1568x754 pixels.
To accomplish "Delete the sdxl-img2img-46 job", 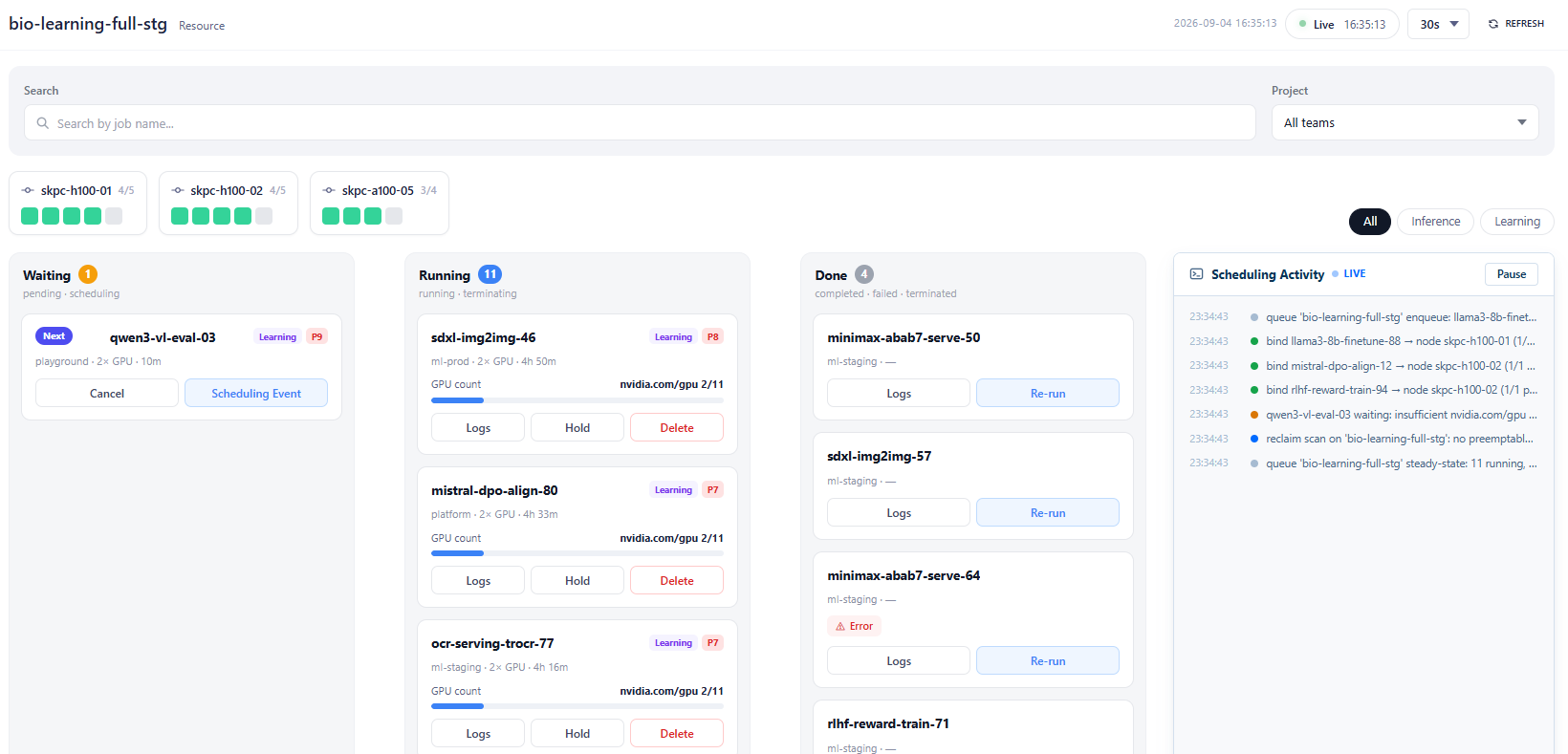I will [x=677, y=428].
